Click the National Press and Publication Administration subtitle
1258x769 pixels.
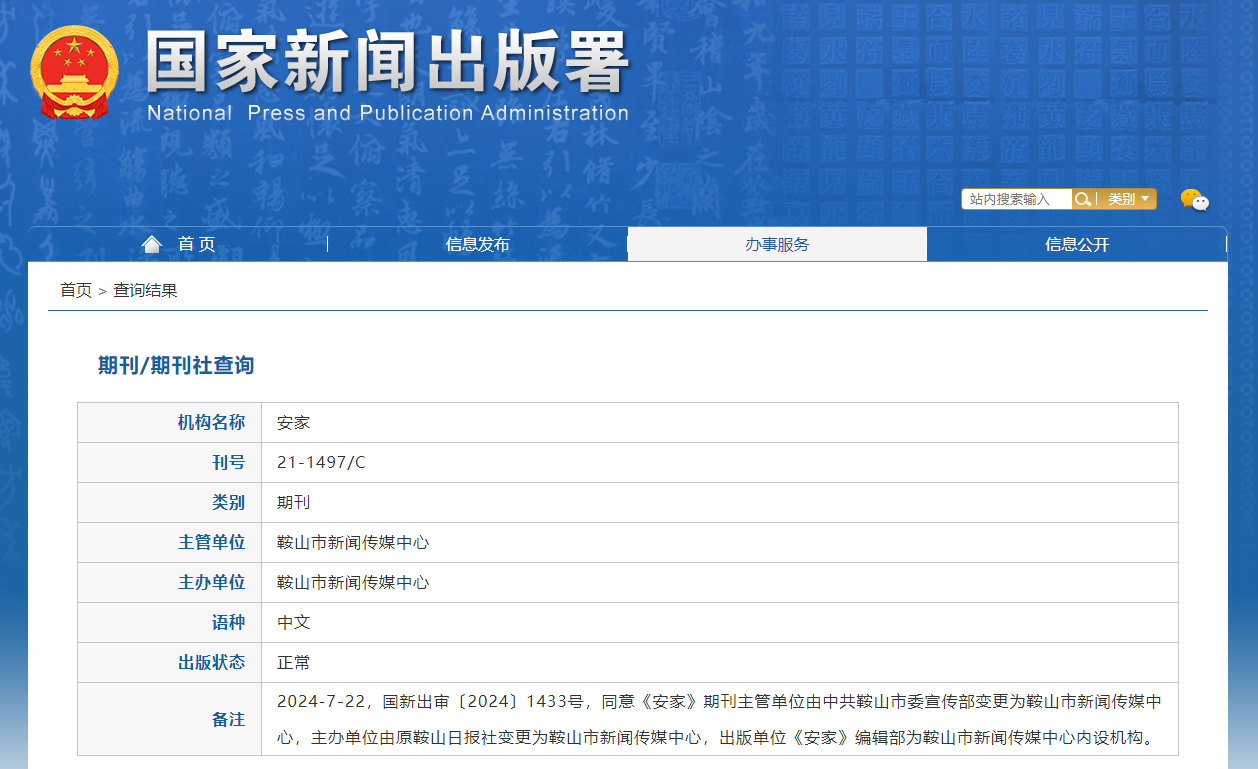click(388, 113)
